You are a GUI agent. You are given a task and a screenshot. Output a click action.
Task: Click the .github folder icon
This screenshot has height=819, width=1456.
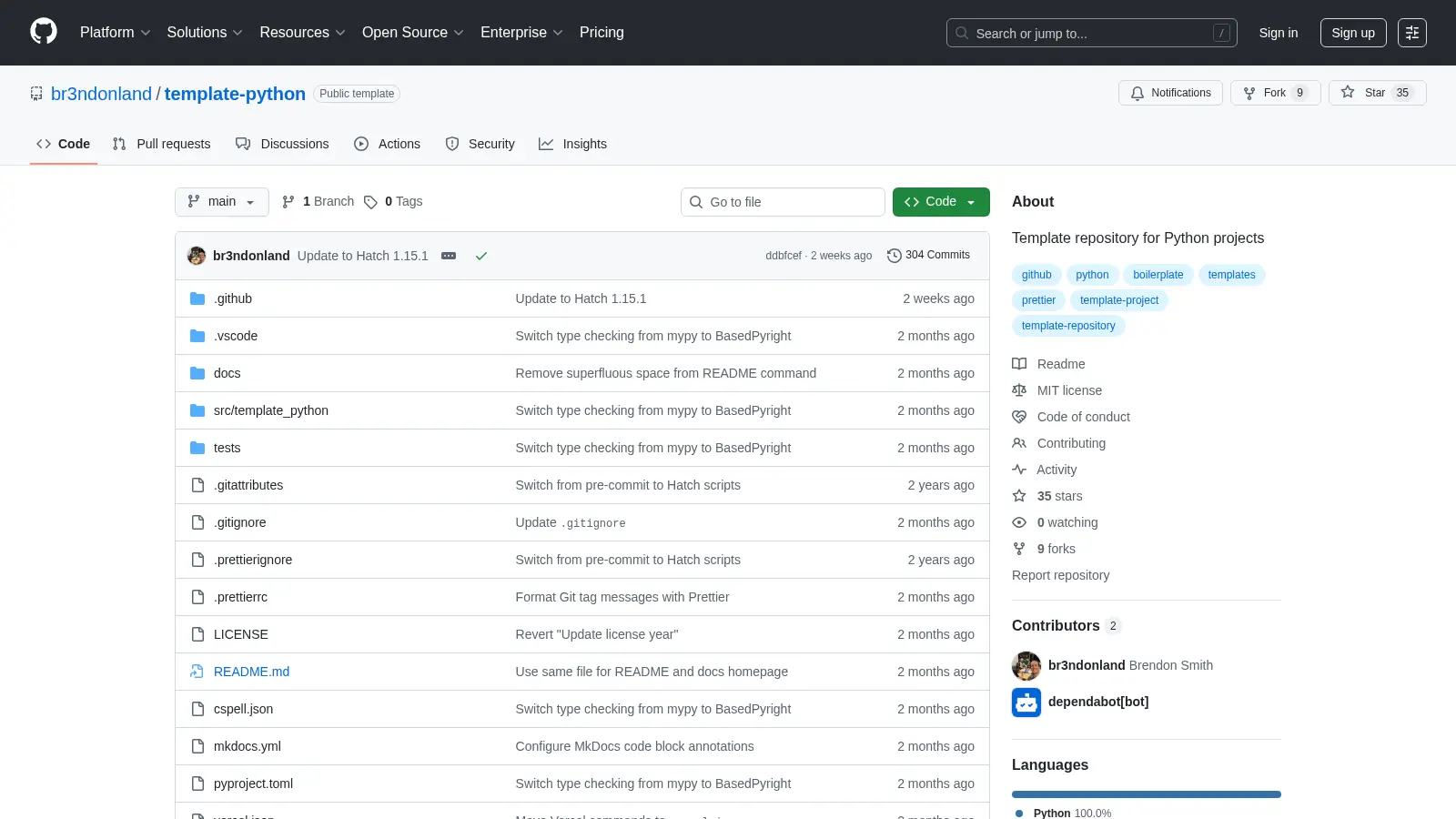tap(197, 298)
